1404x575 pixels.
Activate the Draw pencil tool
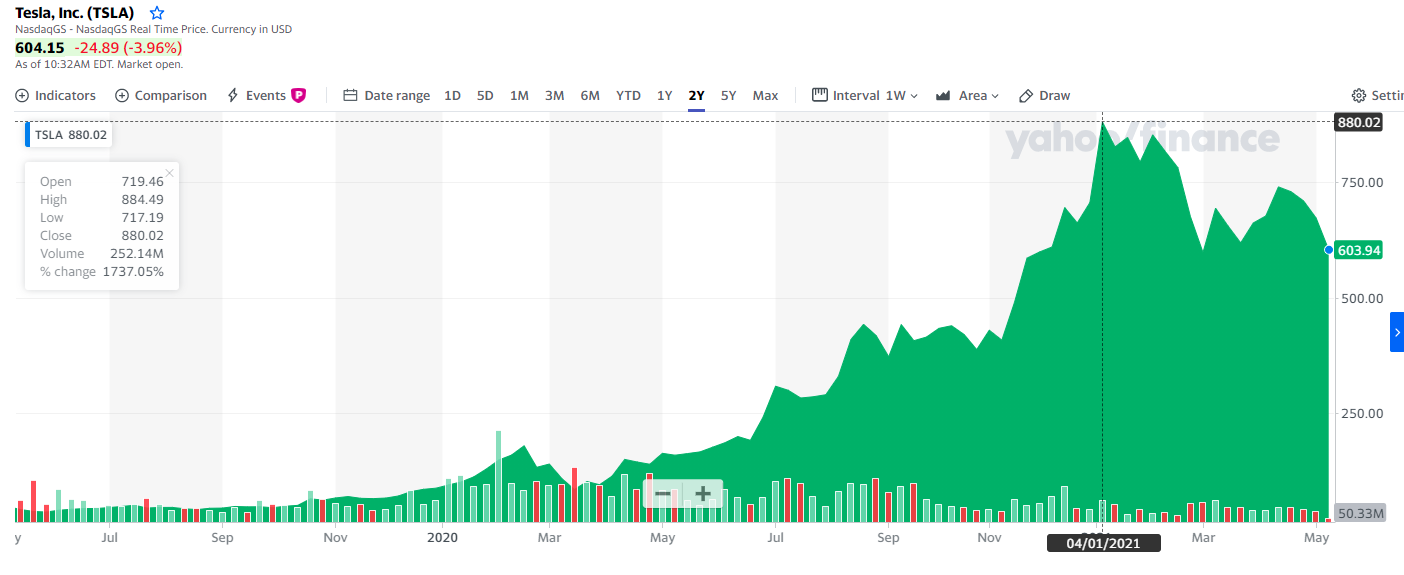[1044, 96]
